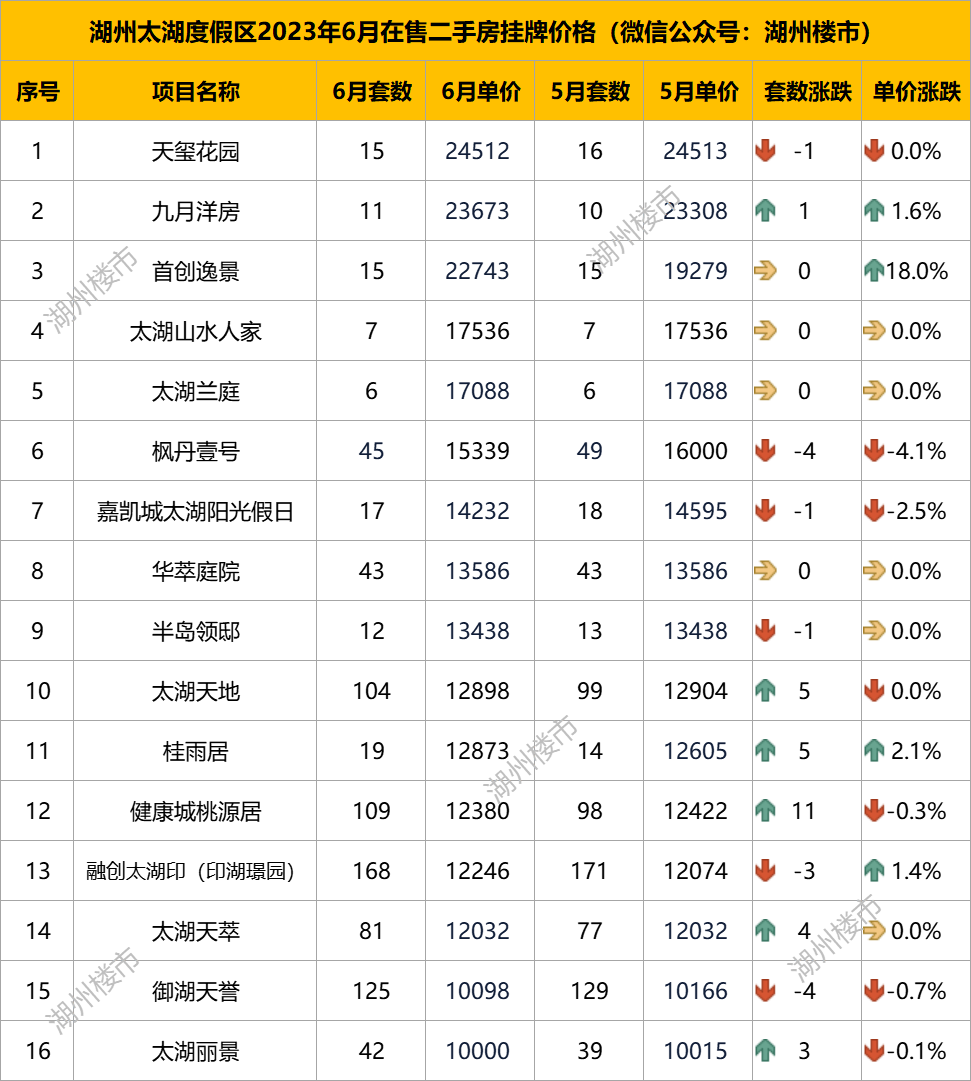Select project name 太湖丽景
This screenshot has height=1081, width=971.
point(195,1051)
